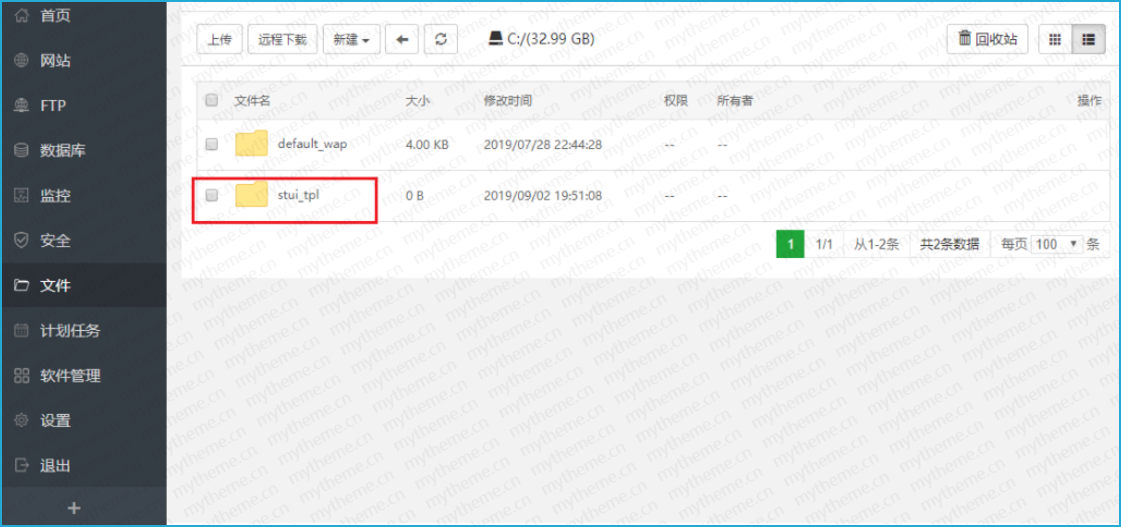Click page 1 pagination button
This screenshot has height=527, width=1121.
791,245
